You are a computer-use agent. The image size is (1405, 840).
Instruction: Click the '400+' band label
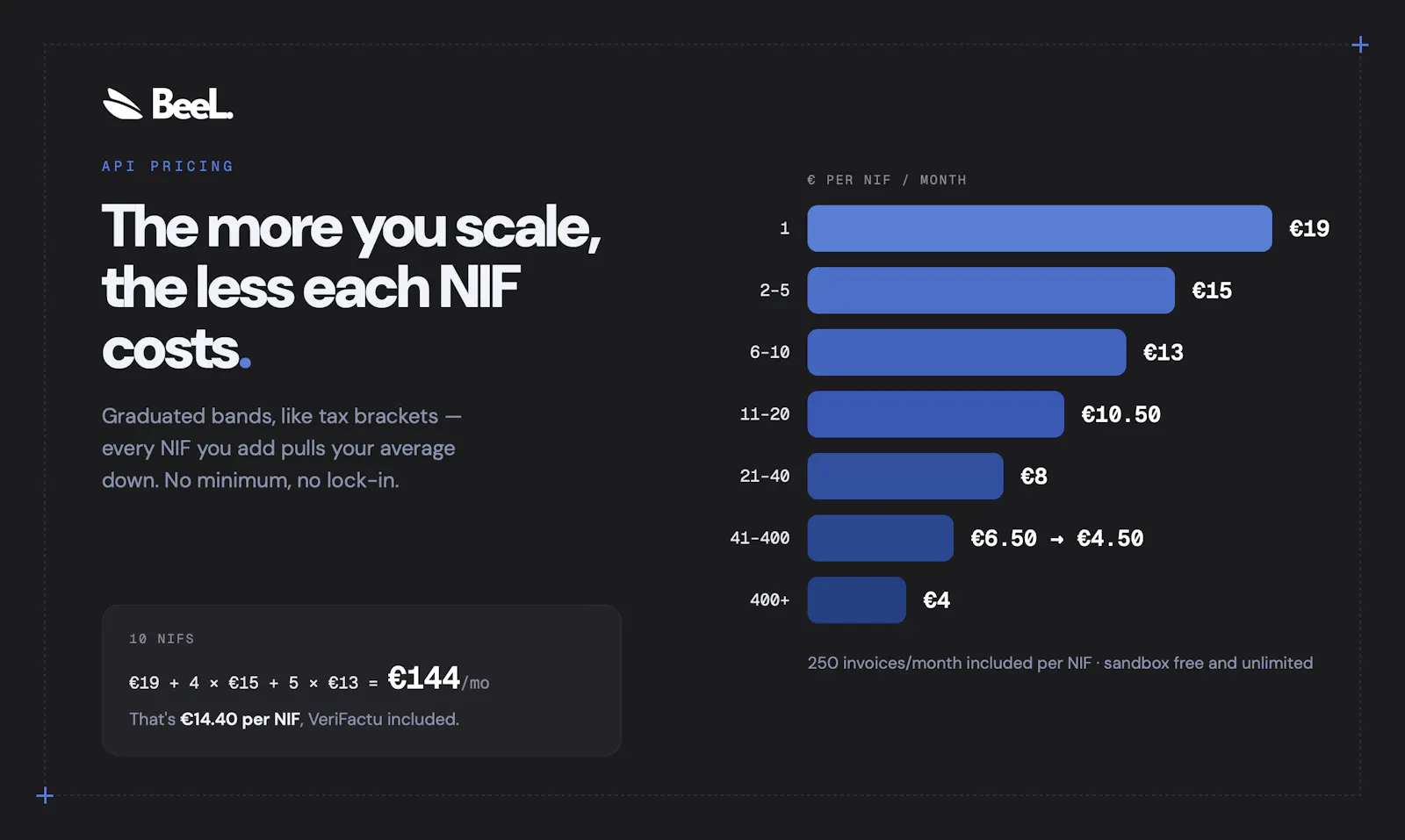[769, 600]
